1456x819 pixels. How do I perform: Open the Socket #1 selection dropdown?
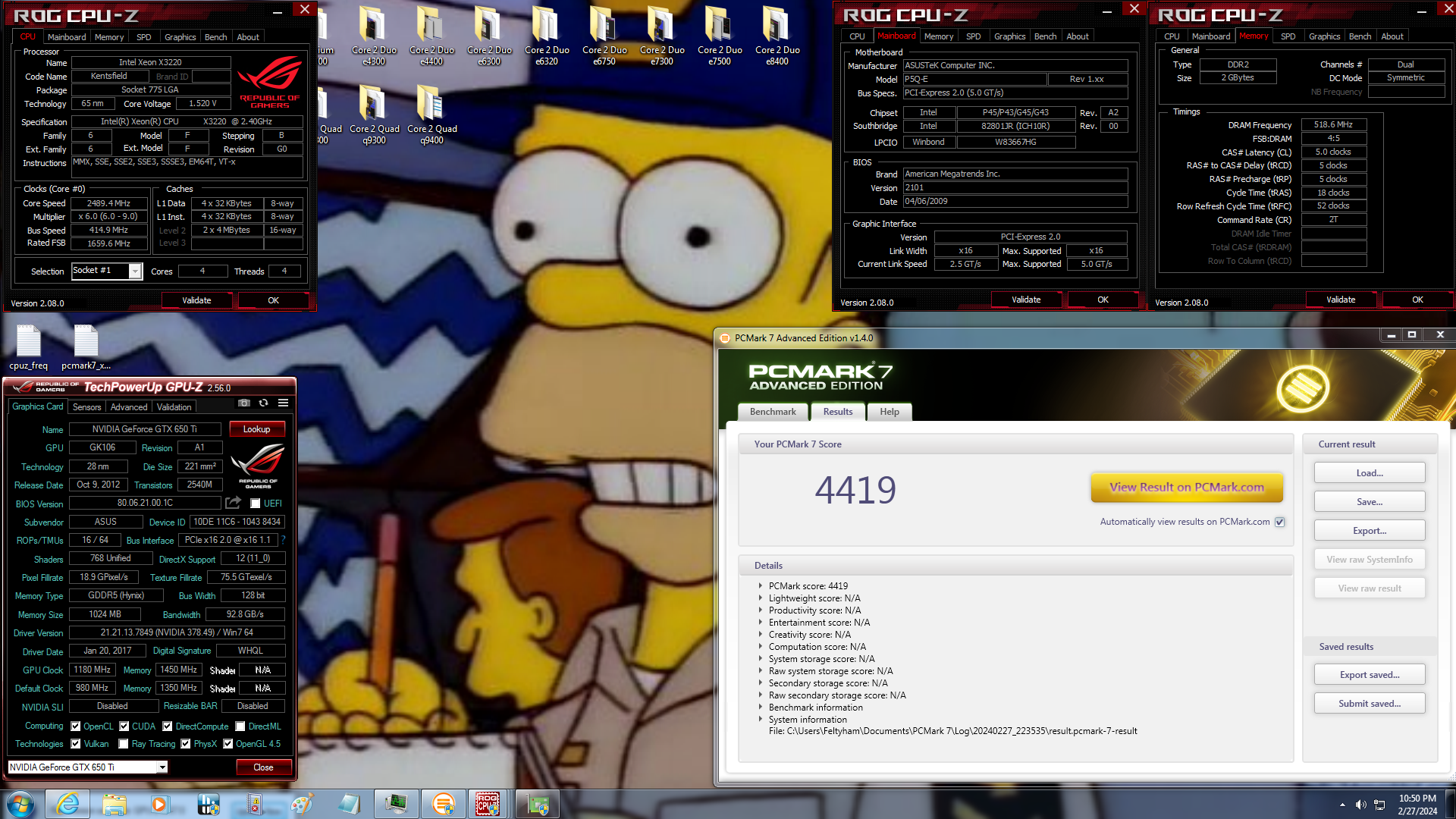click(135, 271)
